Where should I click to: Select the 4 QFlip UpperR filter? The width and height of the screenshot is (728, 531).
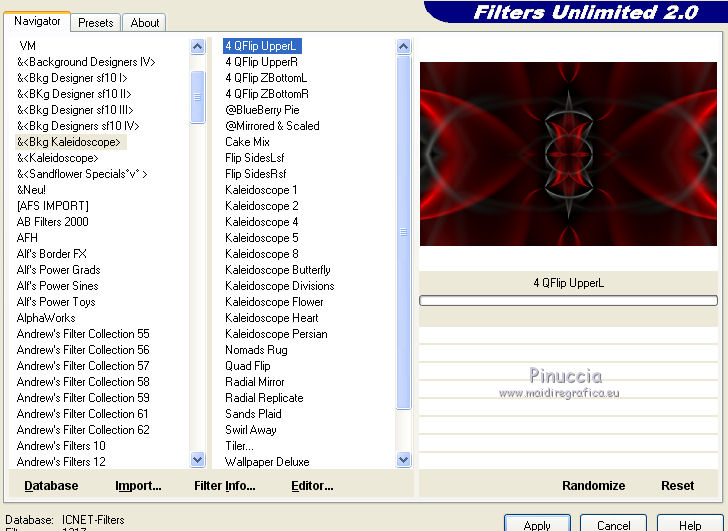pyautogui.click(x=261, y=62)
